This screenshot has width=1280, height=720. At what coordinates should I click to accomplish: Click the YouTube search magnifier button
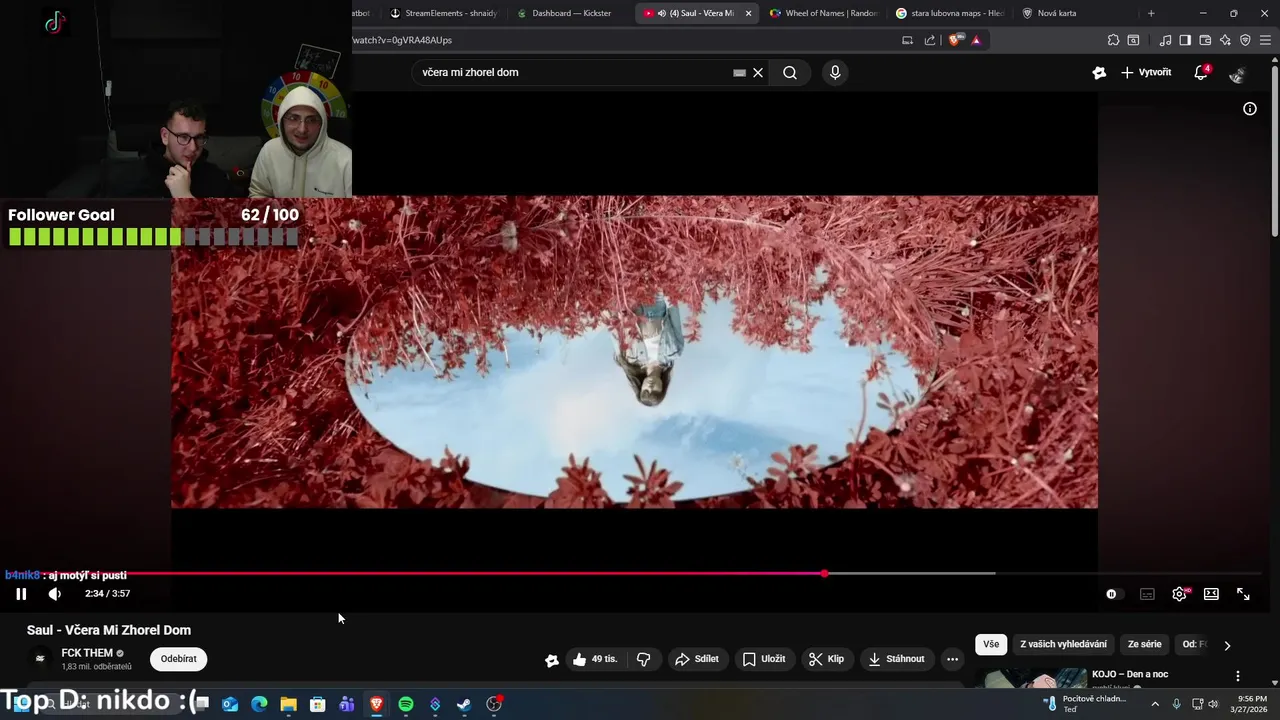[x=790, y=72]
